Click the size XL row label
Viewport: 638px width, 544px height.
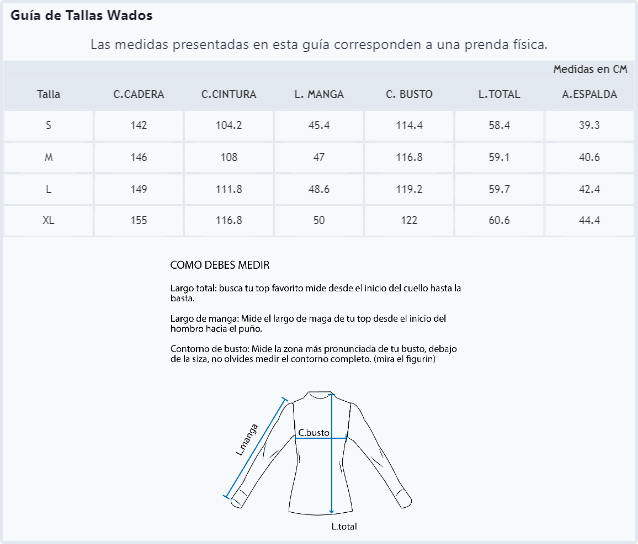click(48, 220)
